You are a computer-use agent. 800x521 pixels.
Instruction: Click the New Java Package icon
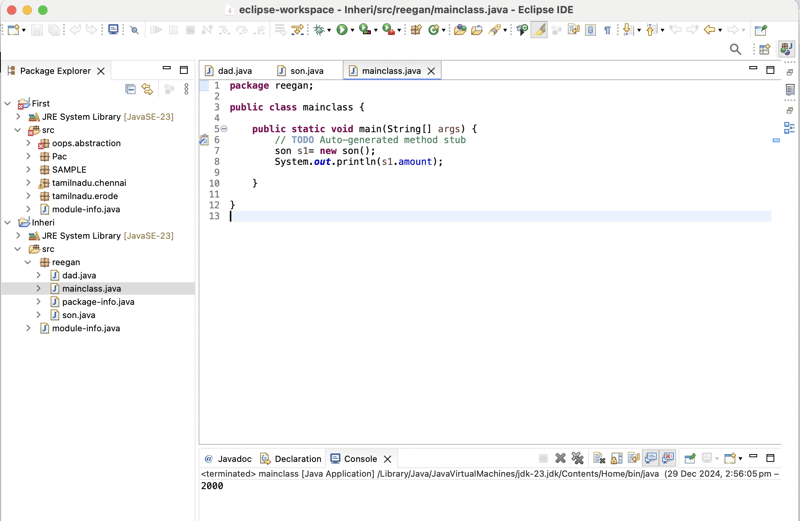(416, 30)
